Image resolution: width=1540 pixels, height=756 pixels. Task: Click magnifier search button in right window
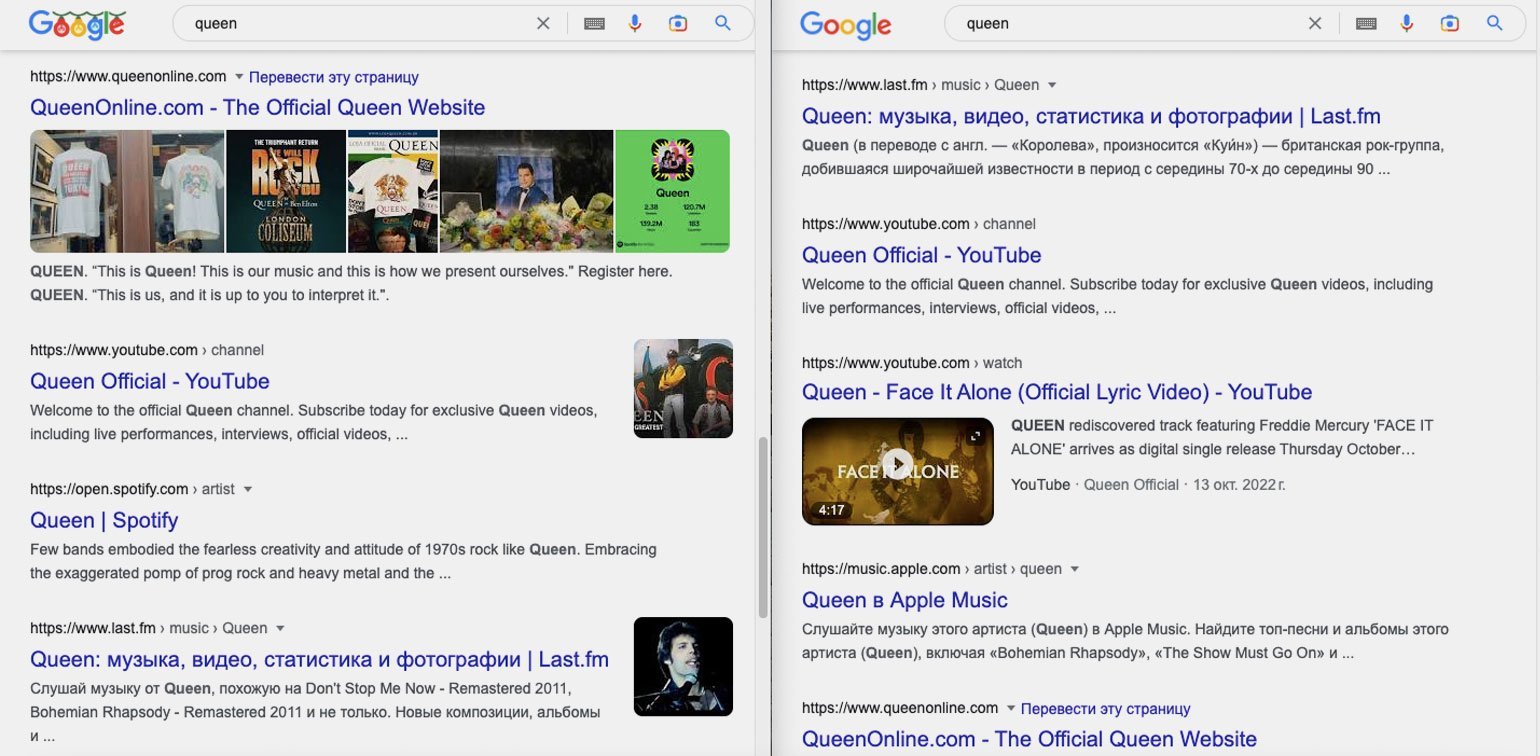[x=1495, y=23]
